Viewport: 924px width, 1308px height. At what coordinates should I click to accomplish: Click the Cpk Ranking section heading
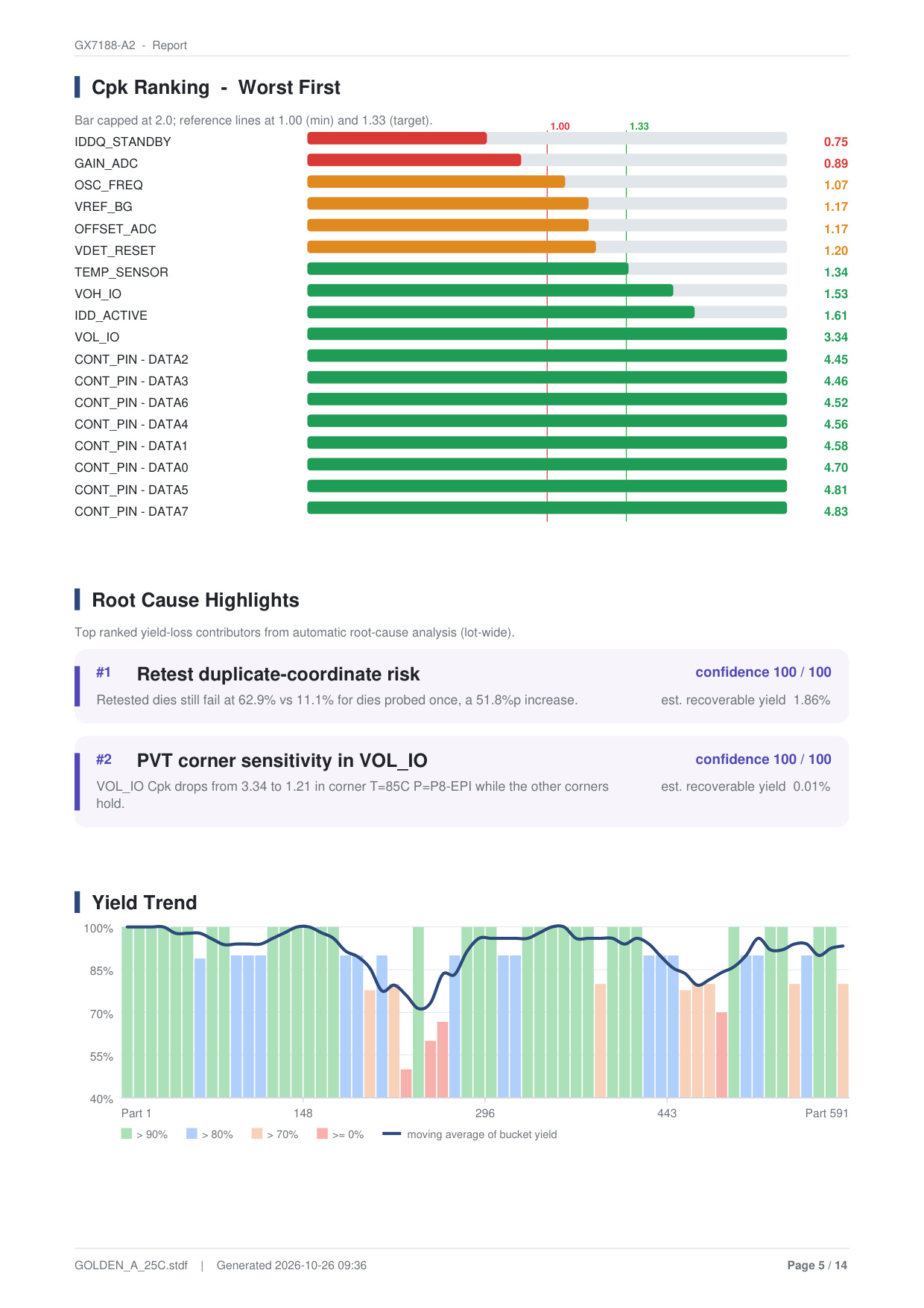click(215, 87)
